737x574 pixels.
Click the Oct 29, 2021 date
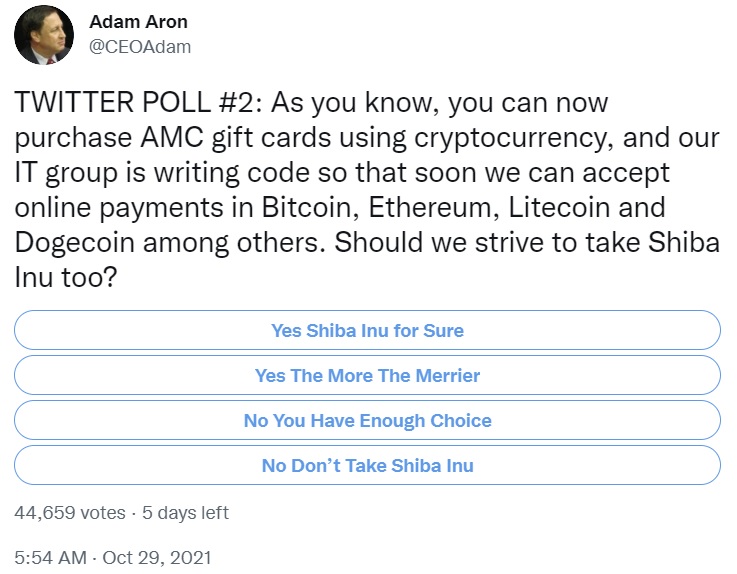157,557
